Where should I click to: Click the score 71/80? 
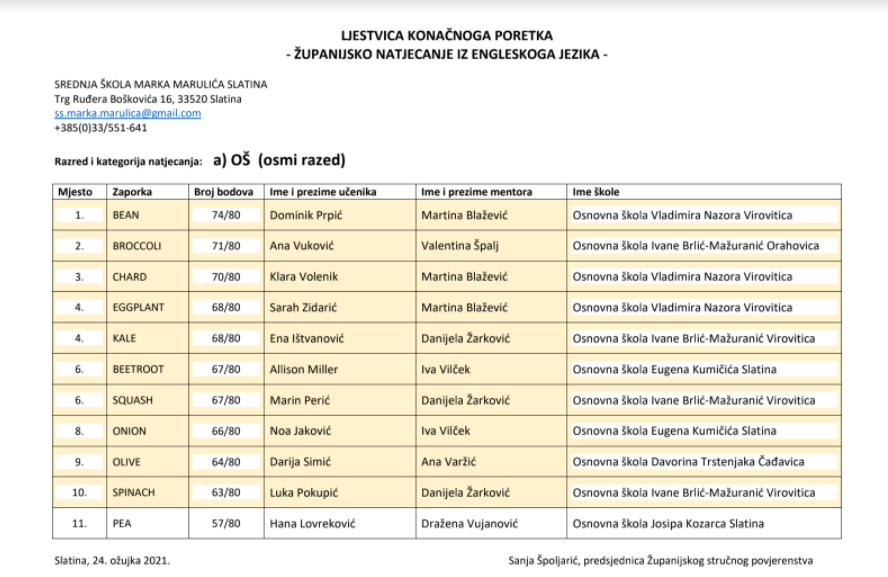(x=226, y=246)
